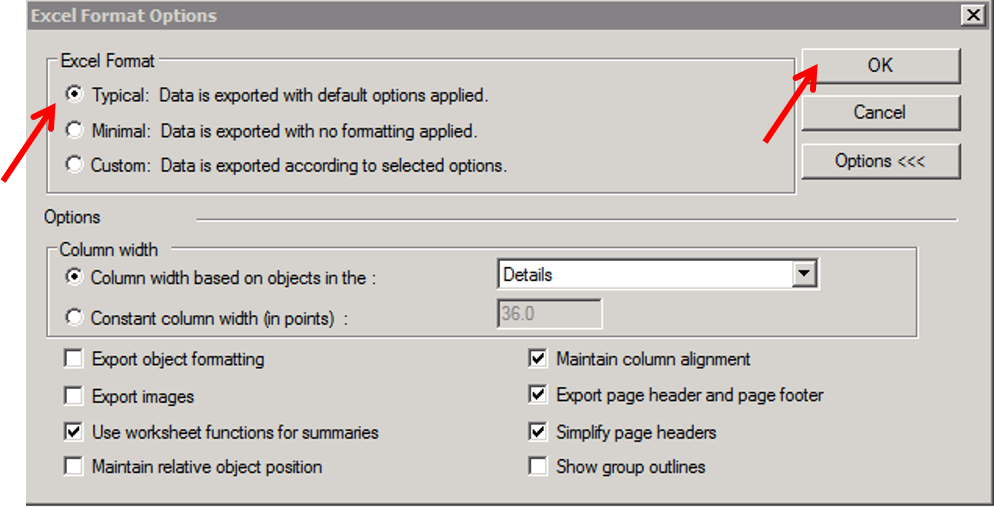Enable Maintain relative object position
Viewport: 994px width, 509px height.
[x=73, y=467]
